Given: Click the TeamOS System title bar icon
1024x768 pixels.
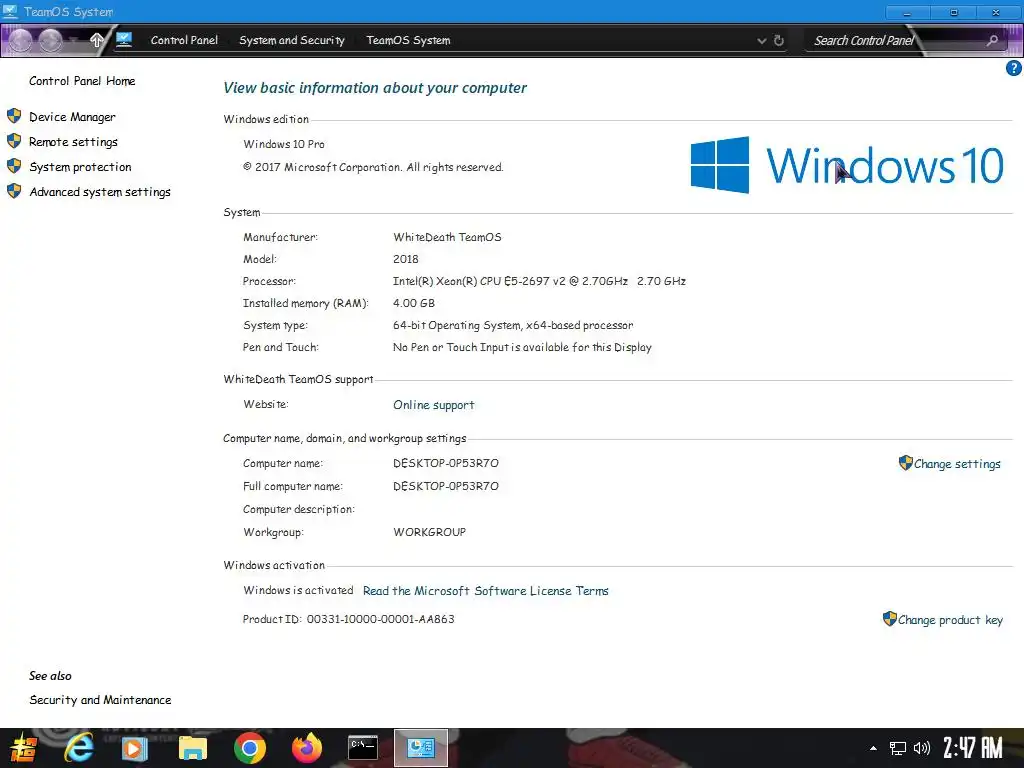Looking at the screenshot, I should click(x=10, y=11).
